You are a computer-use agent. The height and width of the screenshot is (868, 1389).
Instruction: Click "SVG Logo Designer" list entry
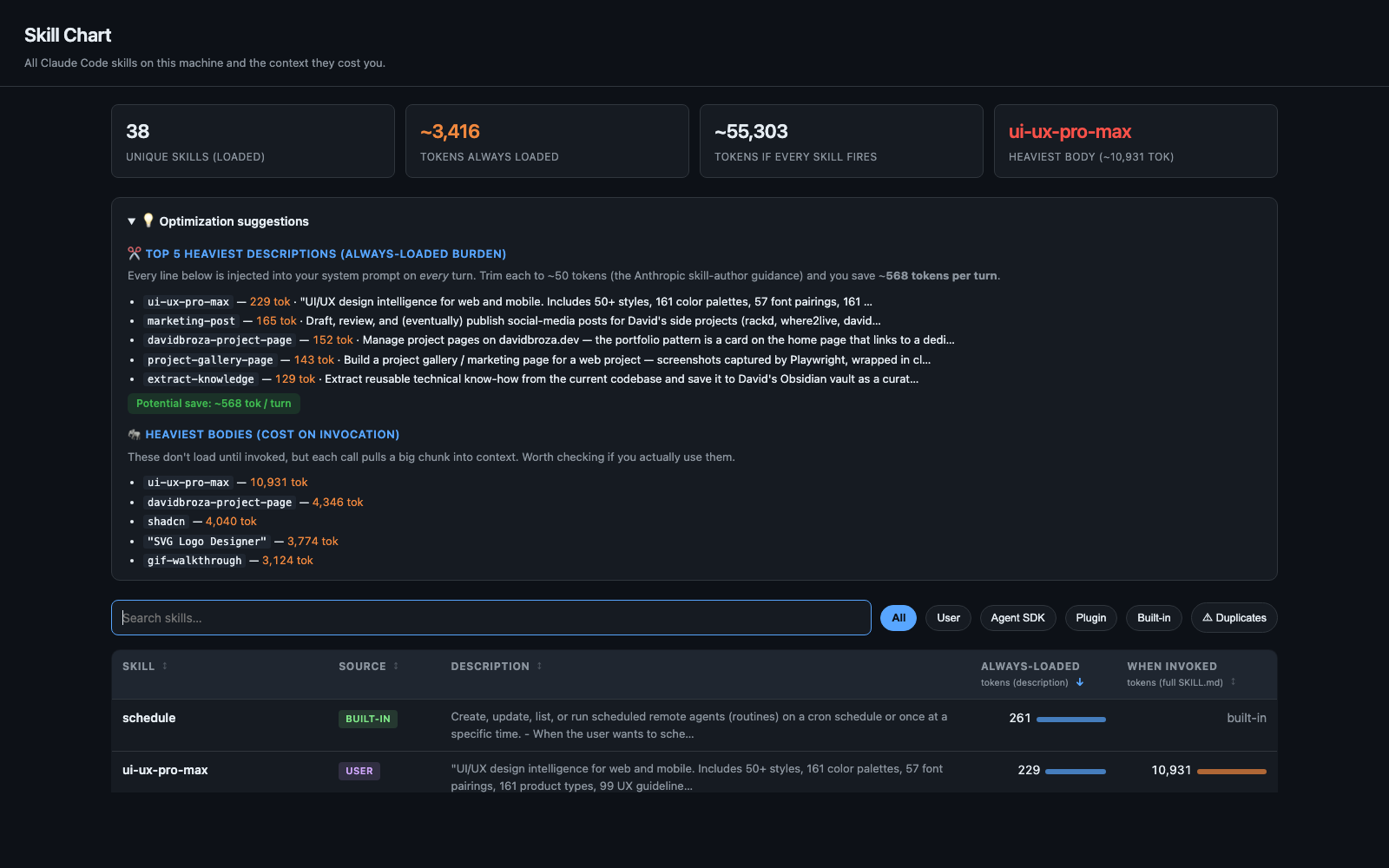(x=207, y=542)
